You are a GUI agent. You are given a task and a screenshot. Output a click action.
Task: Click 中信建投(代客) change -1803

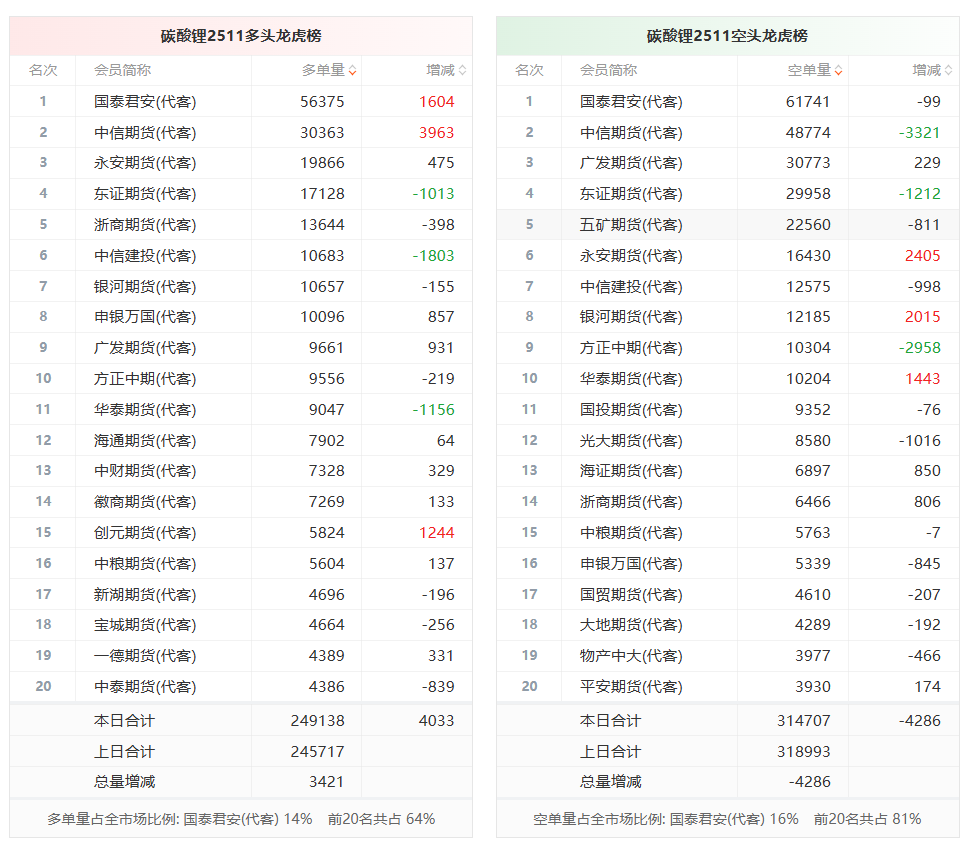434,256
